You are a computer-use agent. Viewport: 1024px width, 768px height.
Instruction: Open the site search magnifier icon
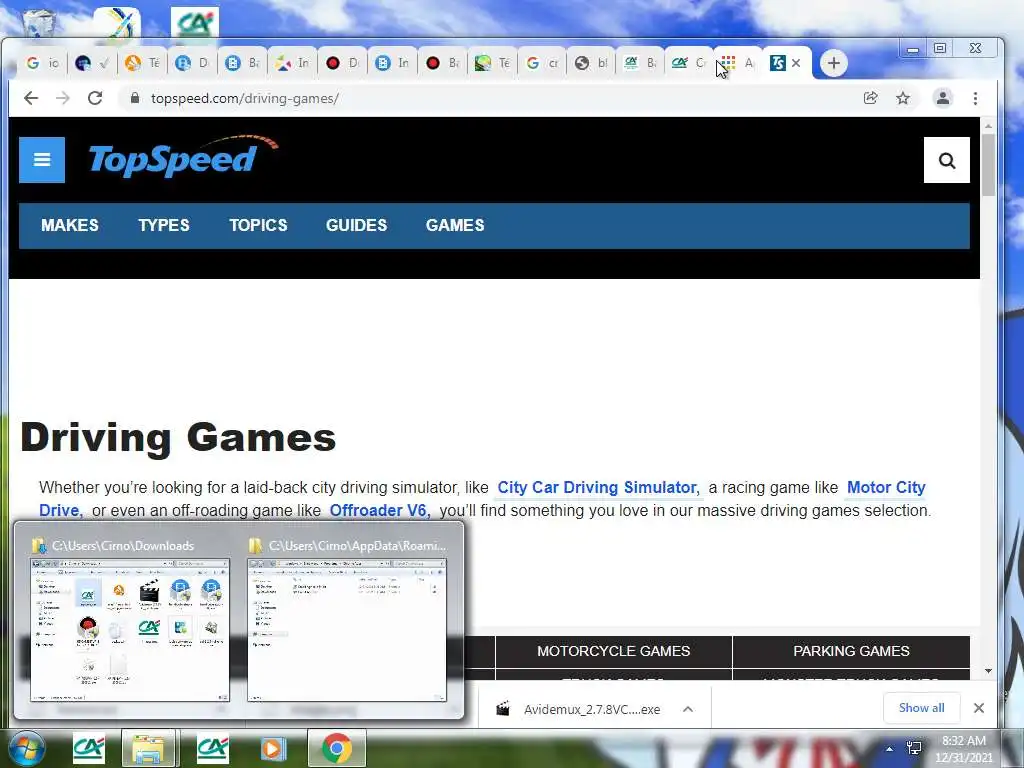click(946, 160)
